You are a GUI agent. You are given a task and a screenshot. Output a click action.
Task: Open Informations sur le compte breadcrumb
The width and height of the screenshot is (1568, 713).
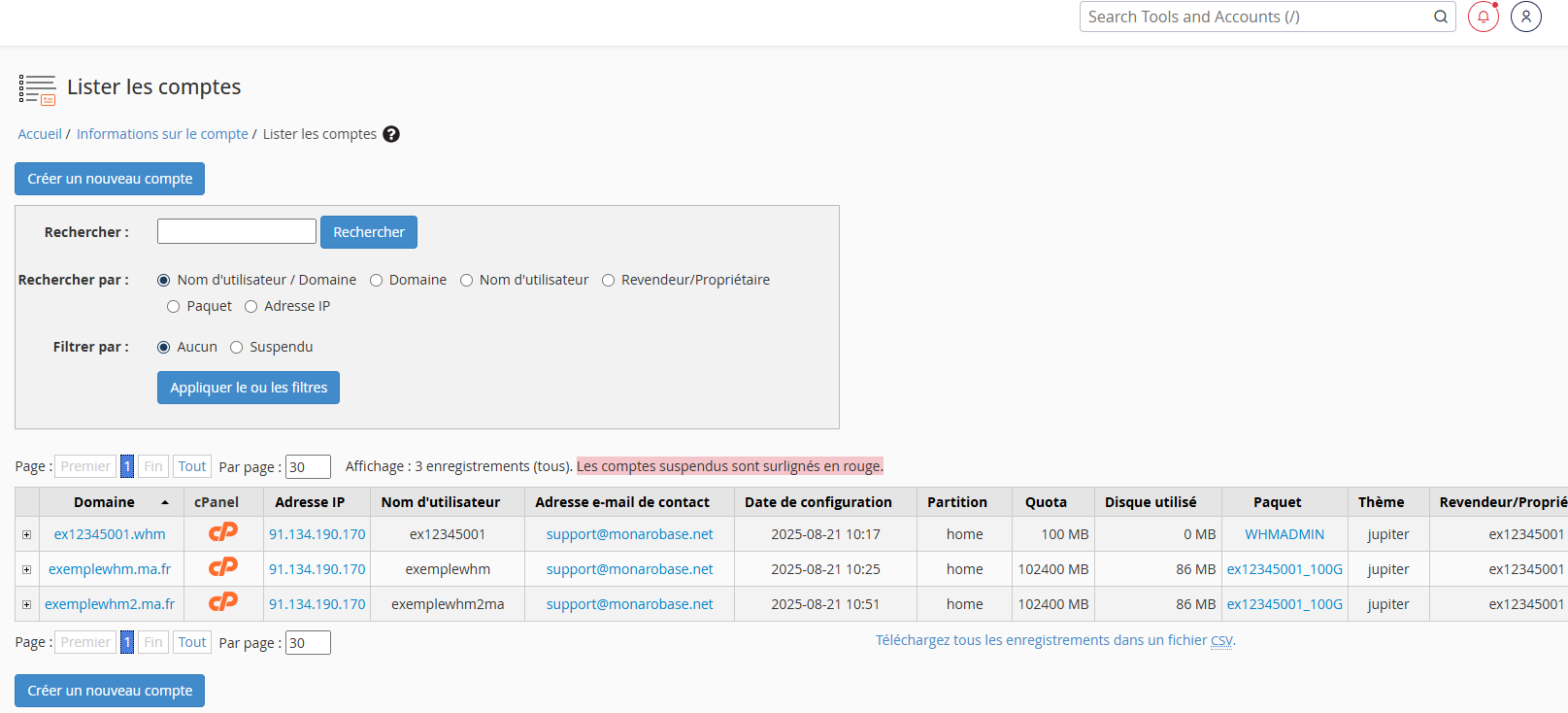pyautogui.click(x=162, y=134)
